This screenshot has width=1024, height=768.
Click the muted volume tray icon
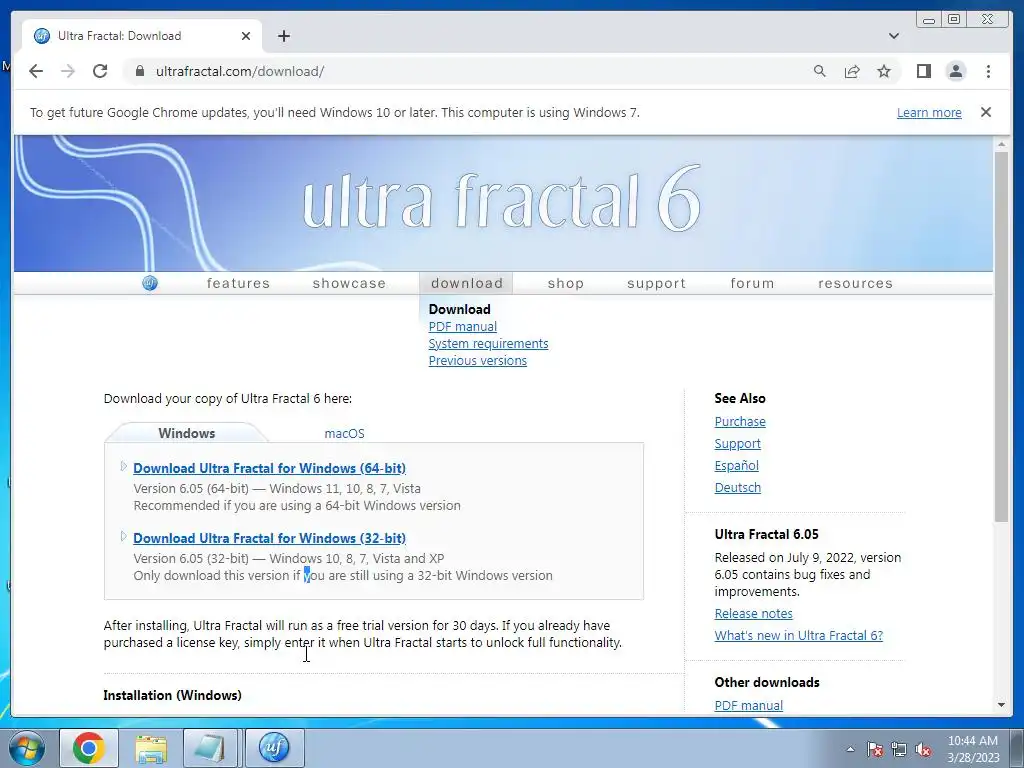(x=923, y=749)
